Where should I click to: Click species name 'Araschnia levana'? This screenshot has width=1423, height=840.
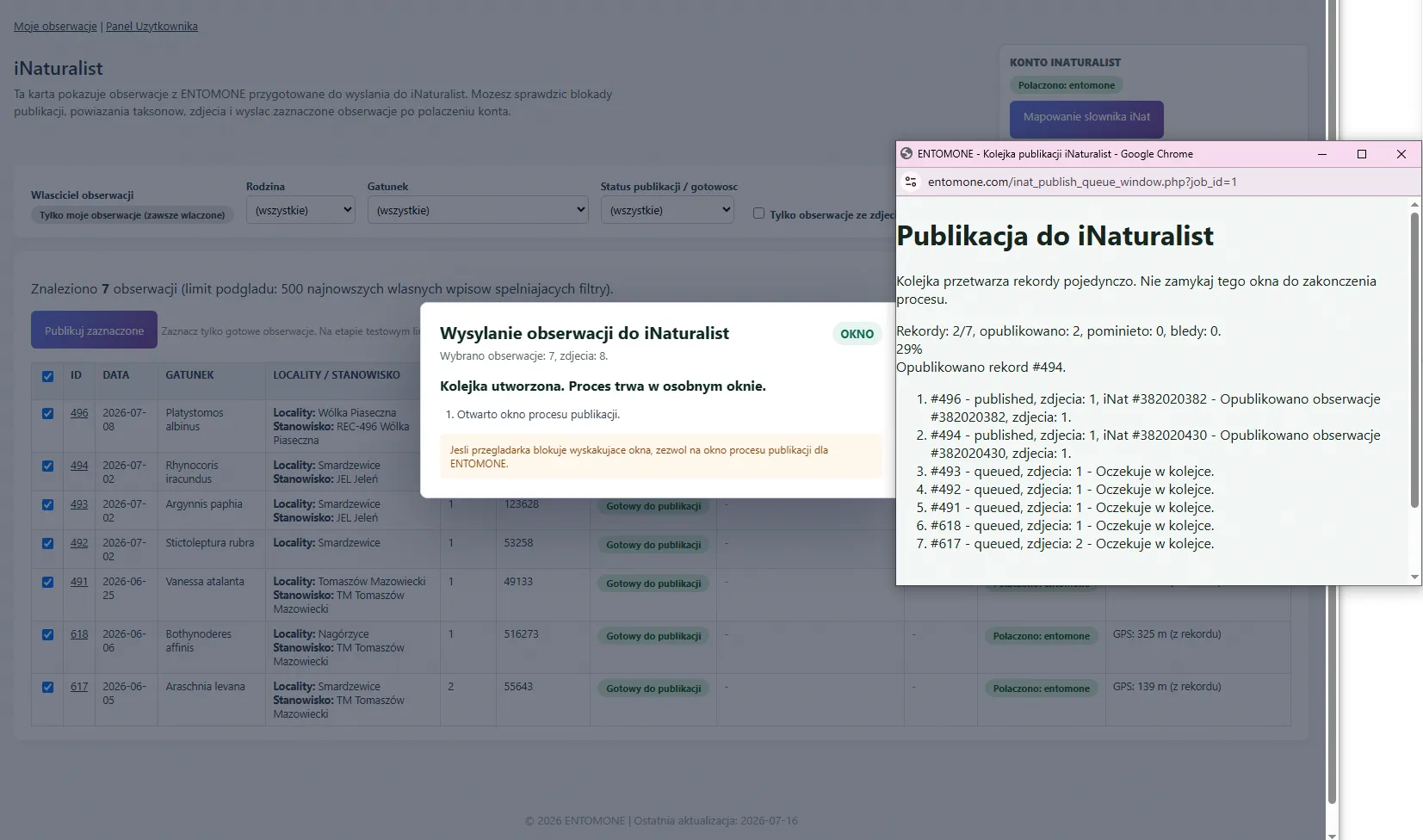206,687
